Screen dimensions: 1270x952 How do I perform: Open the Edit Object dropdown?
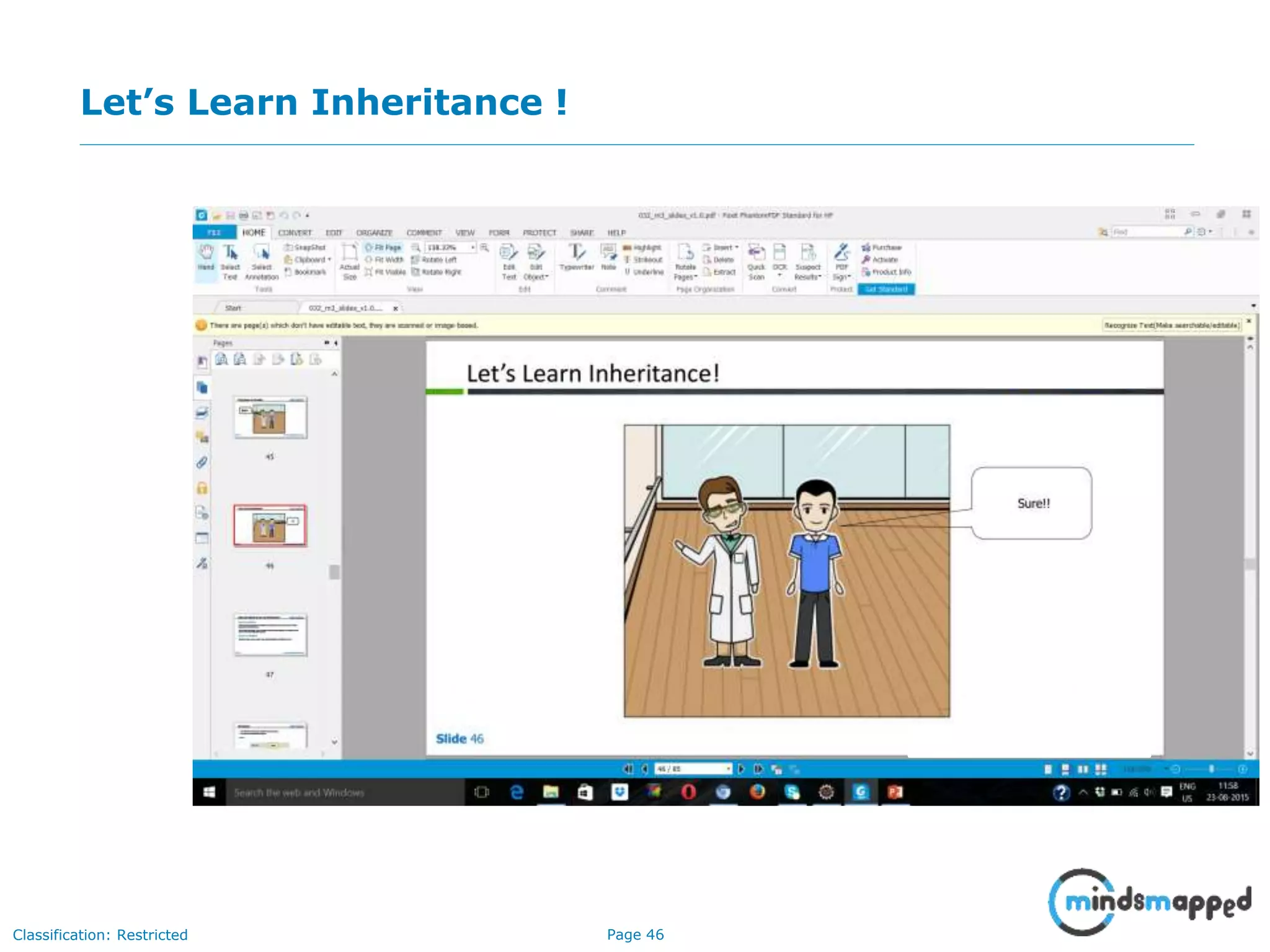point(536,262)
